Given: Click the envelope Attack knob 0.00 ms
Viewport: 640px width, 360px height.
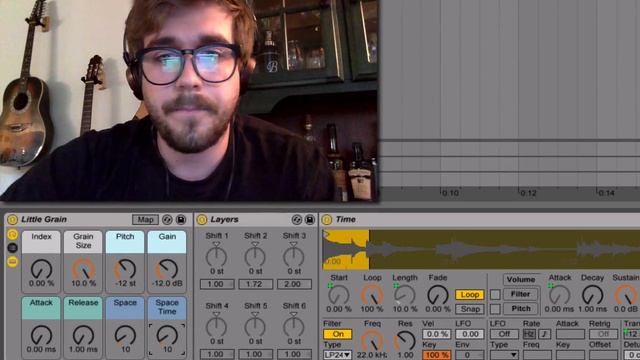Looking at the screenshot, I should (x=560, y=295).
